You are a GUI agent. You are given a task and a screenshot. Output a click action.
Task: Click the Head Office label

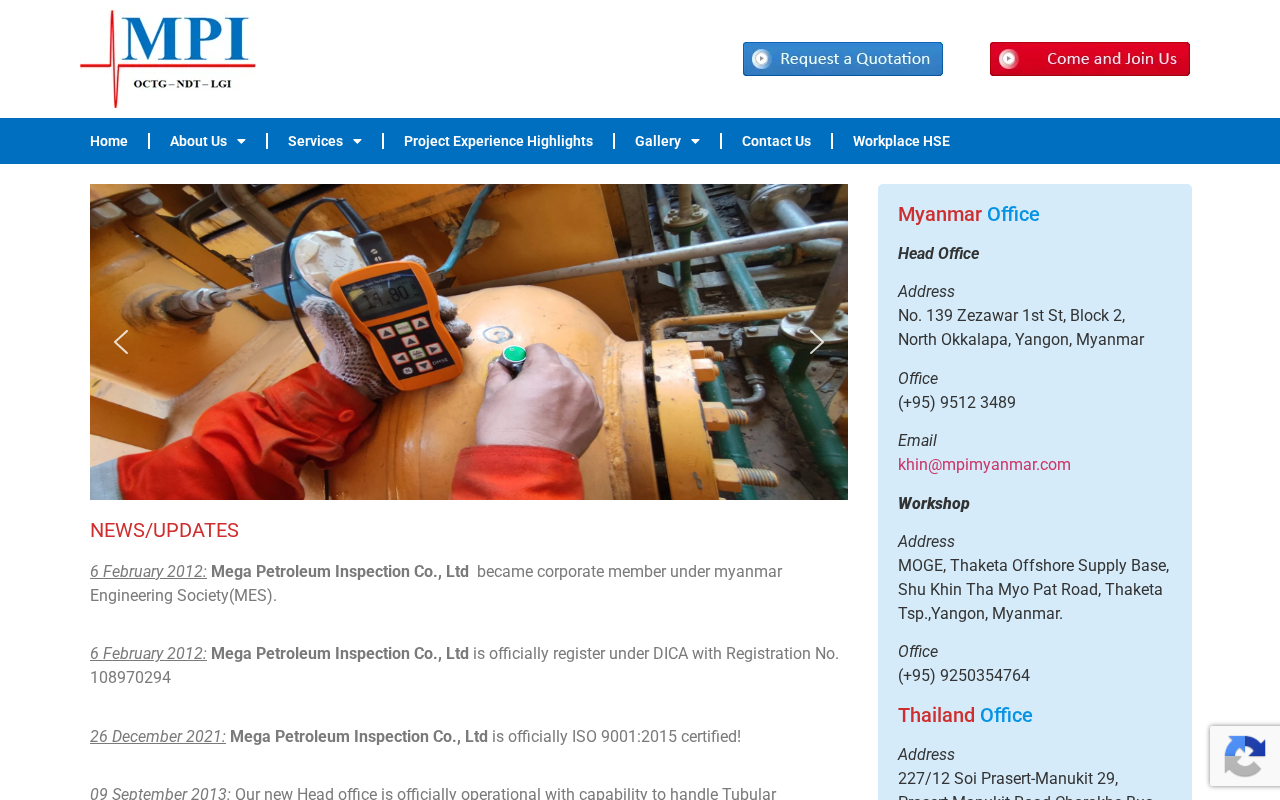[938, 254]
